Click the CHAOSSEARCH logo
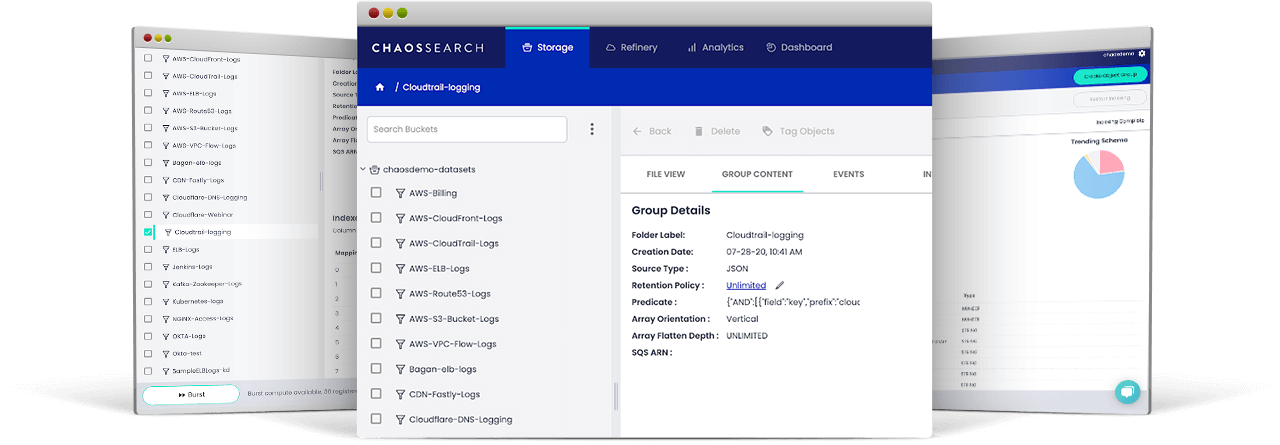This screenshot has width=1280, height=445. [x=427, y=47]
